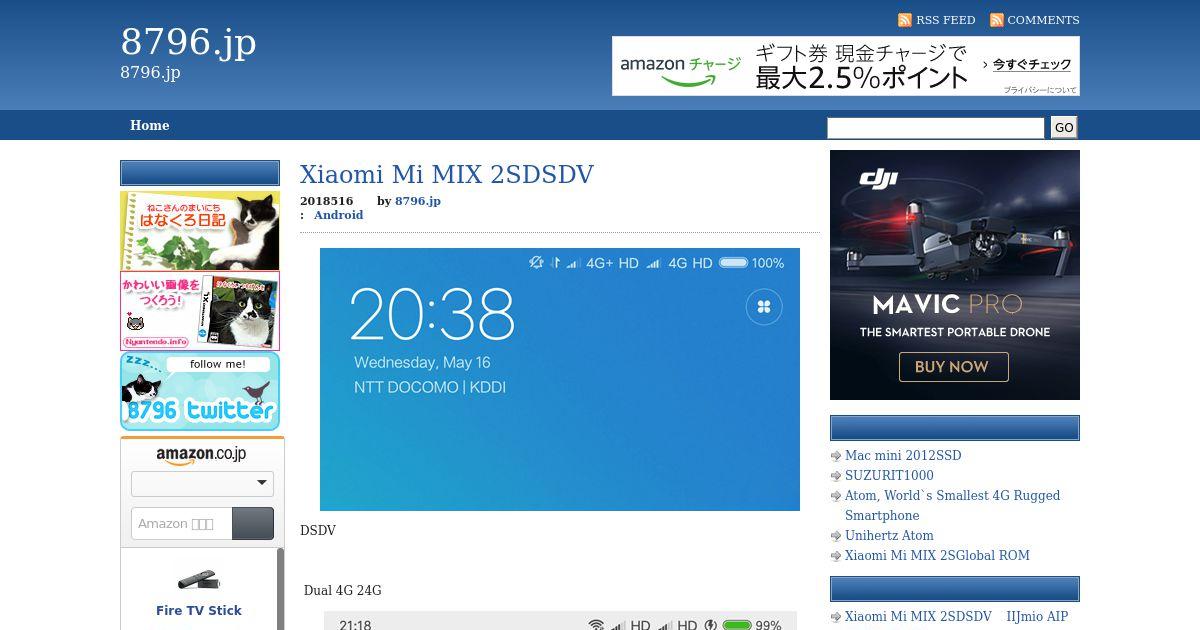Click the Fire TV Stick product image
This screenshot has width=1200, height=630.
(x=199, y=579)
